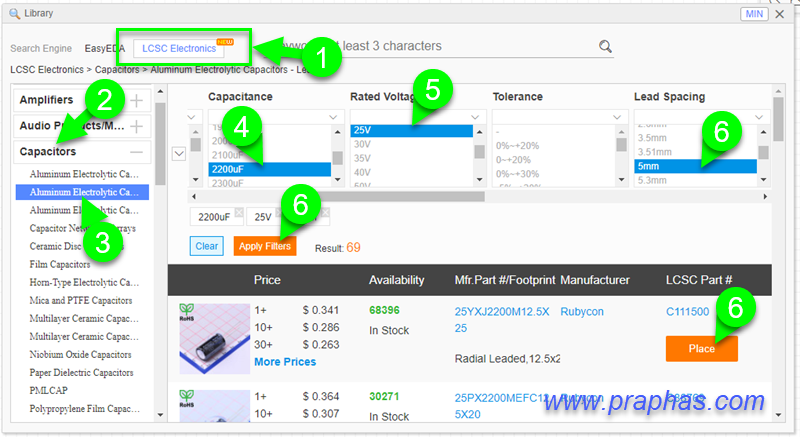Screen dimensions: 800x437
Task: Click the Price column header
Action: pyautogui.click(x=267, y=280)
